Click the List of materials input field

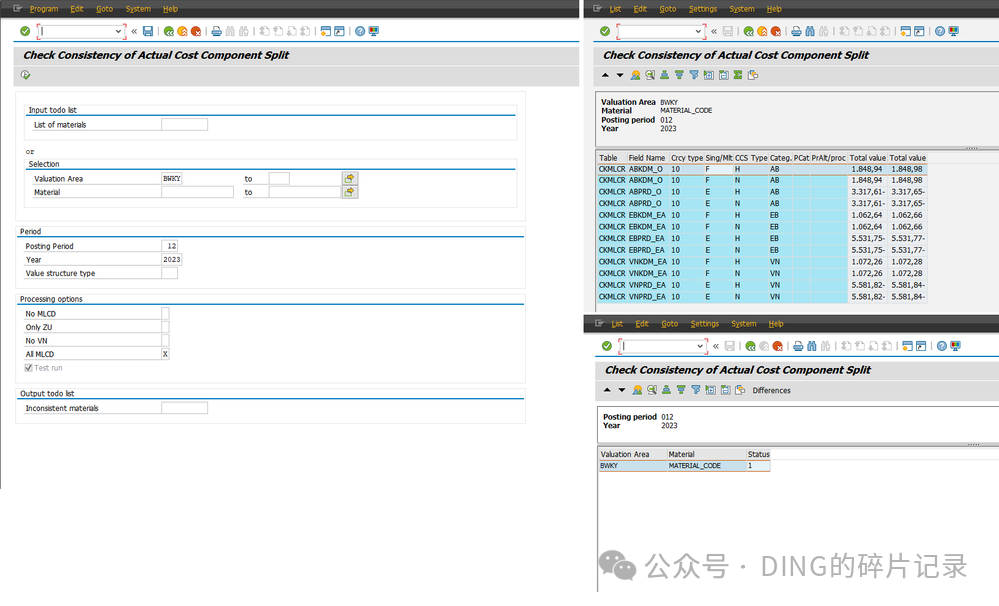point(184,124)
